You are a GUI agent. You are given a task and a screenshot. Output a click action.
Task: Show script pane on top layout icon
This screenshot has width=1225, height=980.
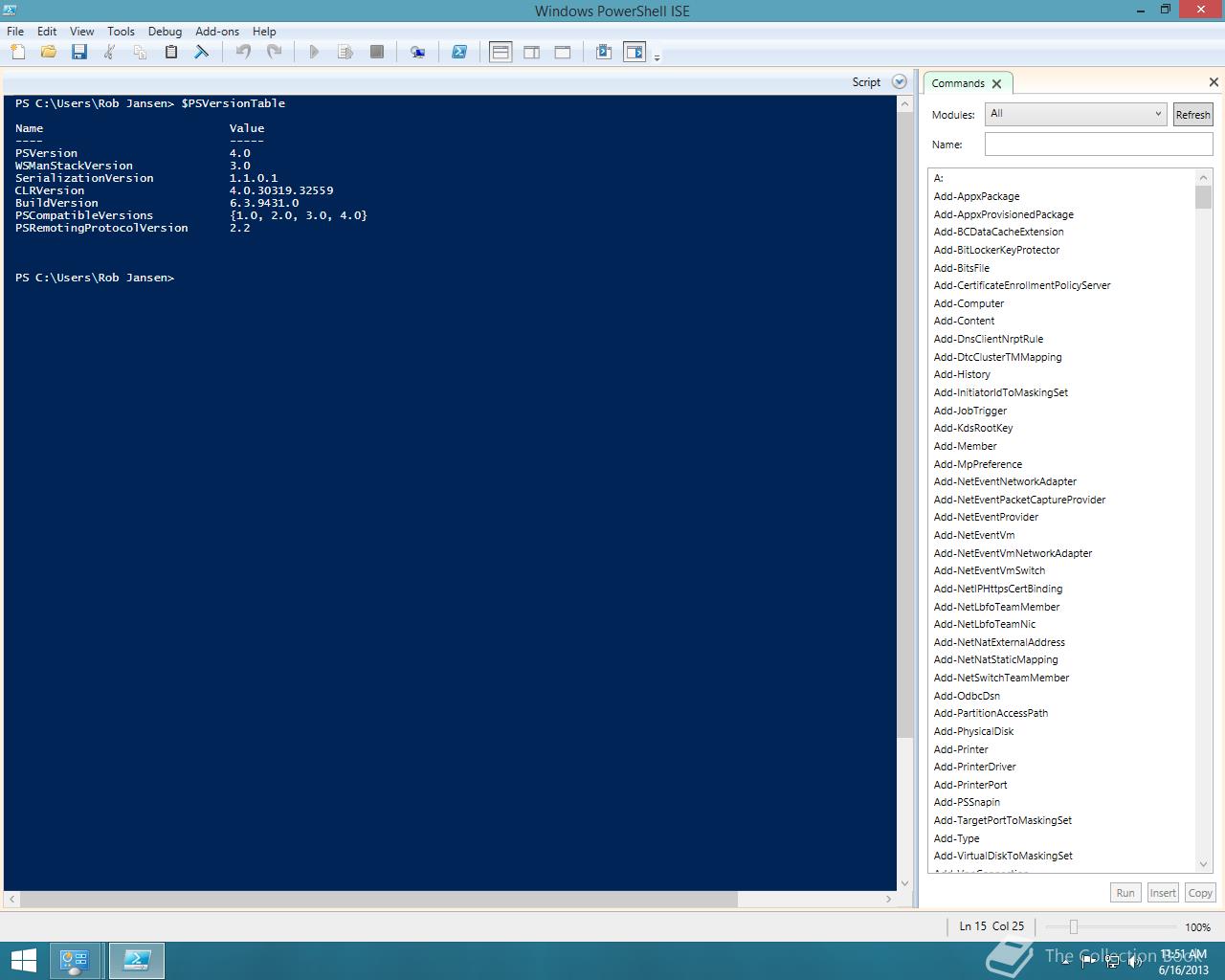[x=501, y=52]
